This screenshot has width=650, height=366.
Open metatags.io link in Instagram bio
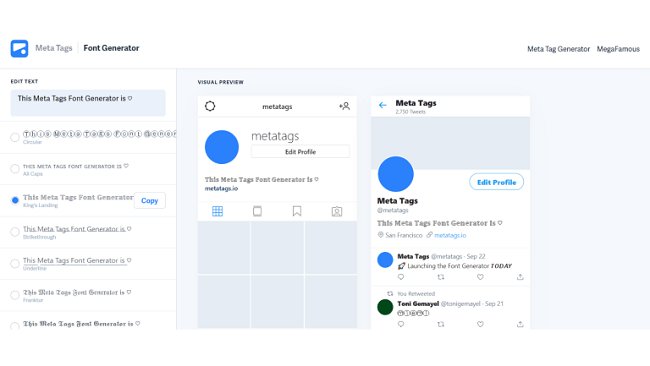(x=221, y=189)
